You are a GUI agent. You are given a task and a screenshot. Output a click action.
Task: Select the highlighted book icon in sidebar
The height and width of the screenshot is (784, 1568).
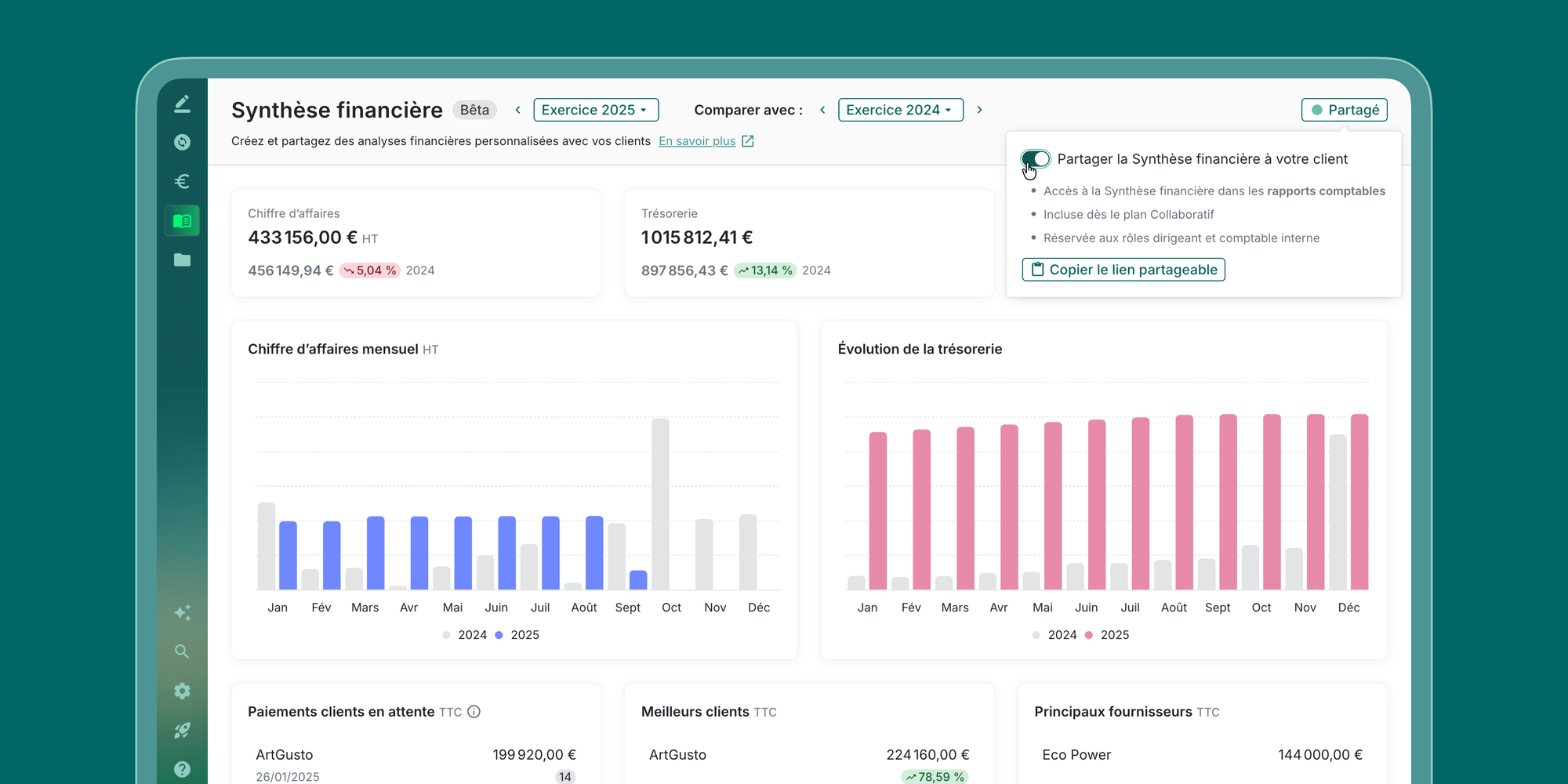pyautogui.click(x=182, y=221)
